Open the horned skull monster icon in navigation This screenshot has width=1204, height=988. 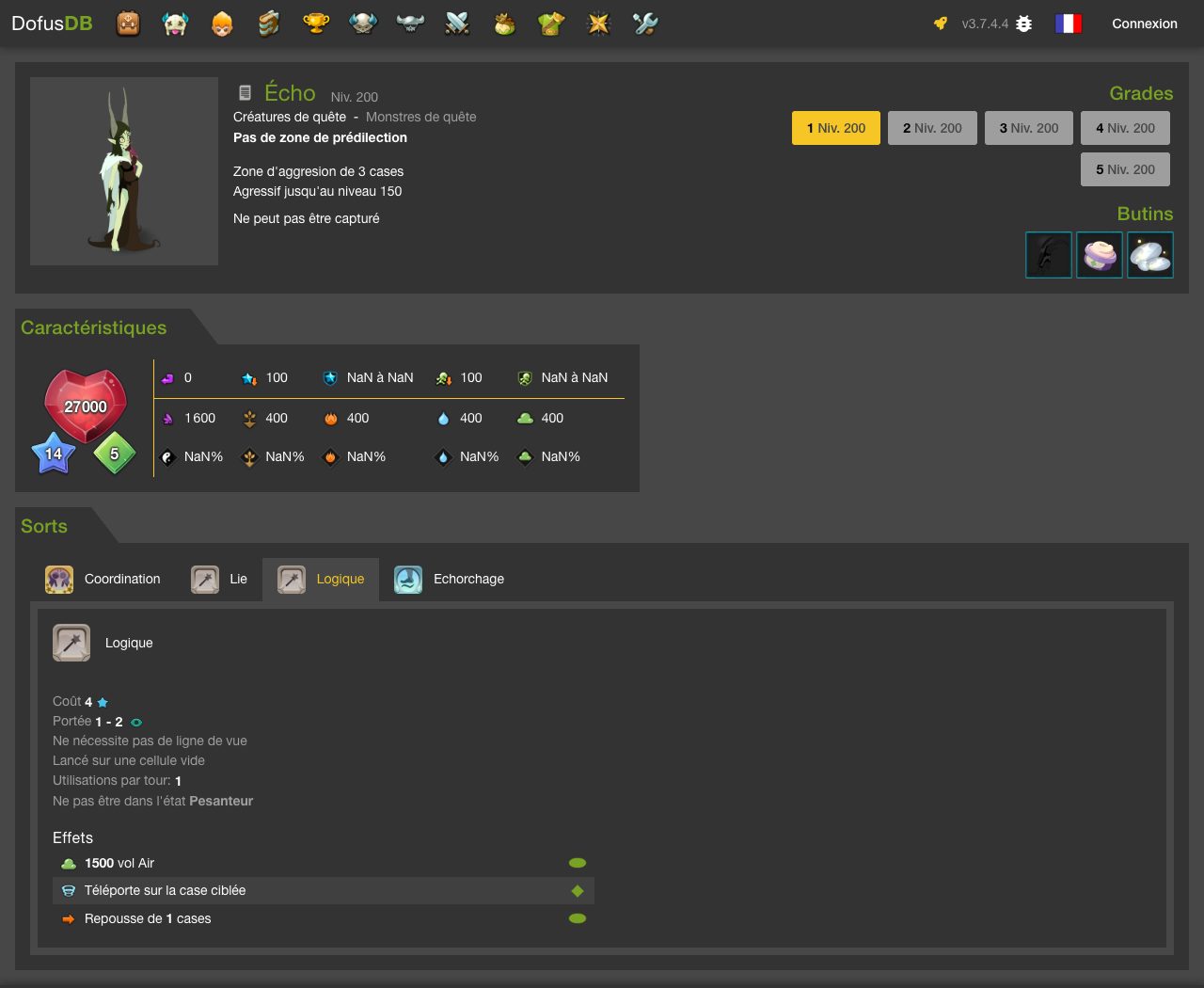pyautogui.click(x=175, y=24)
